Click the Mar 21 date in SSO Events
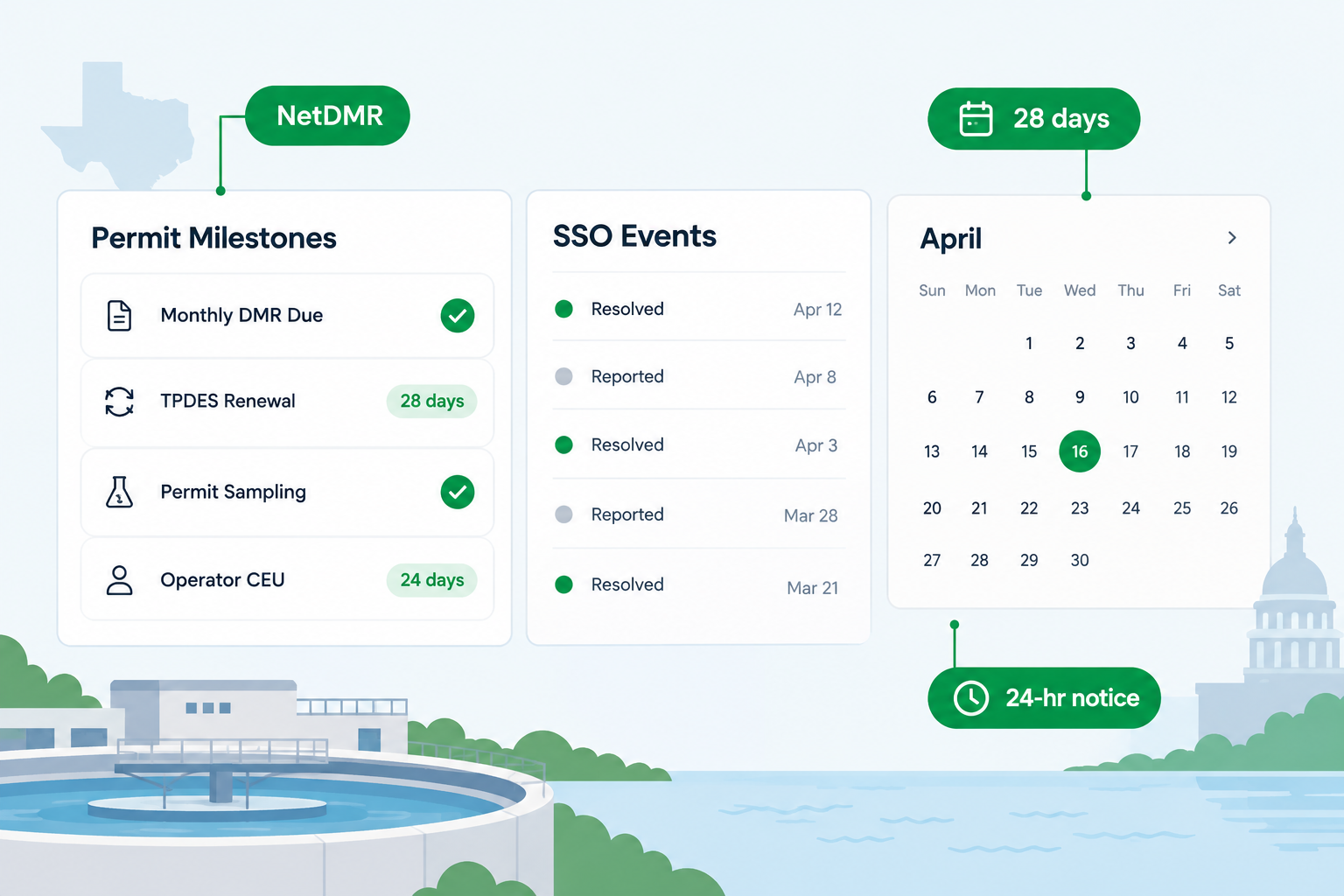 click(x=813, y=588)
